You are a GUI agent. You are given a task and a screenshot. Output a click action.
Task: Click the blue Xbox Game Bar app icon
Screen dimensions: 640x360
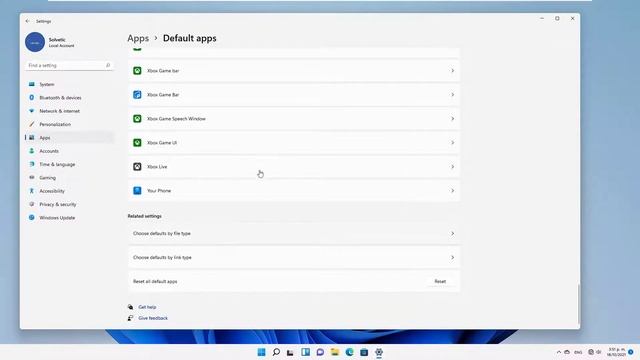(x=137, y=95)
